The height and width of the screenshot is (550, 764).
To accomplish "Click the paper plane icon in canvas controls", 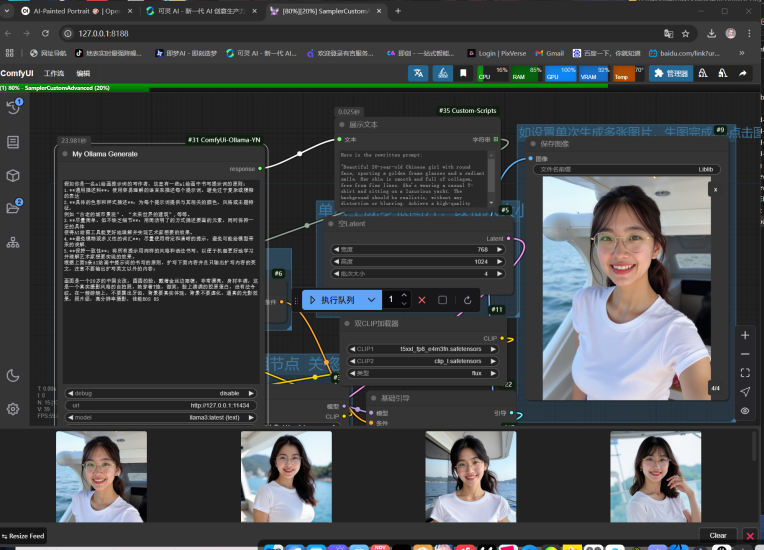I will 745,392.
